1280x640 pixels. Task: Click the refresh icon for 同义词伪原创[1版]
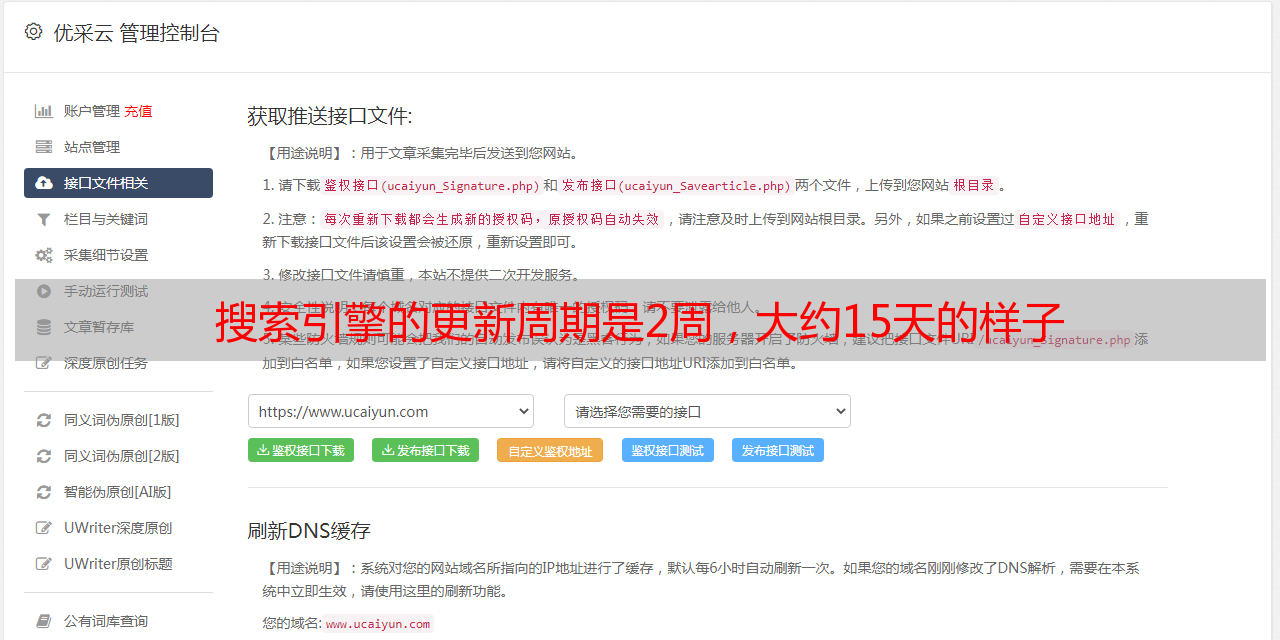click(44, 420)
